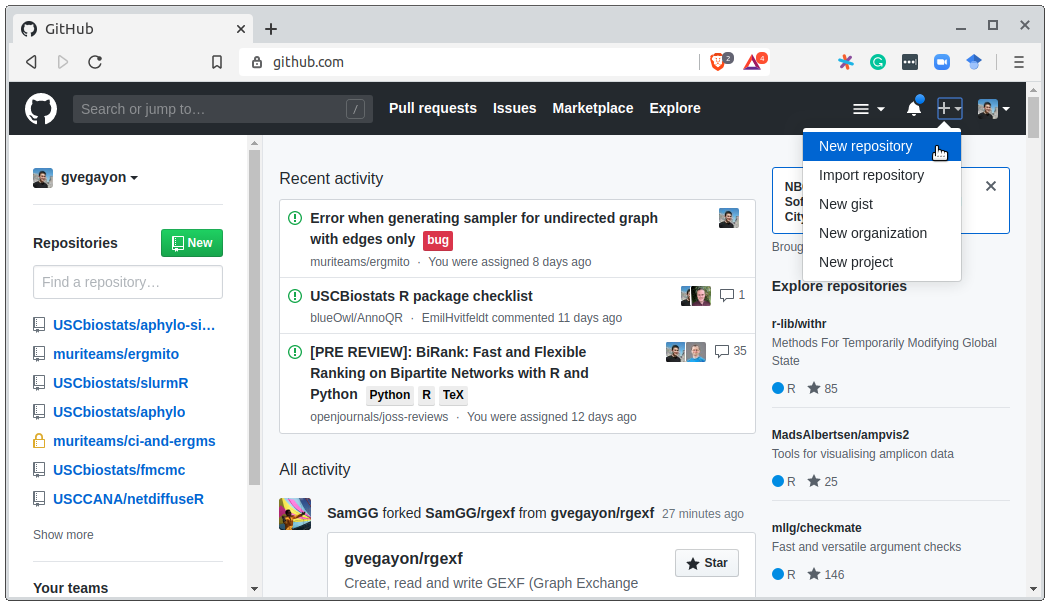Open USCbiostats/aphylo repository
The image size is (1054, 610).
[x=119, y=412]
